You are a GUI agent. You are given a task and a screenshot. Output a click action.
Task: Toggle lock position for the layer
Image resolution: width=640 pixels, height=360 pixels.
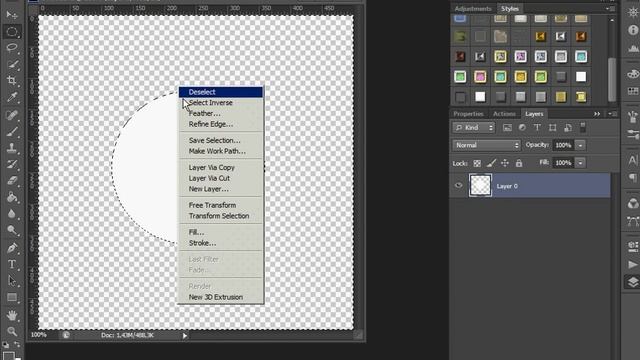tap(505, 163)
